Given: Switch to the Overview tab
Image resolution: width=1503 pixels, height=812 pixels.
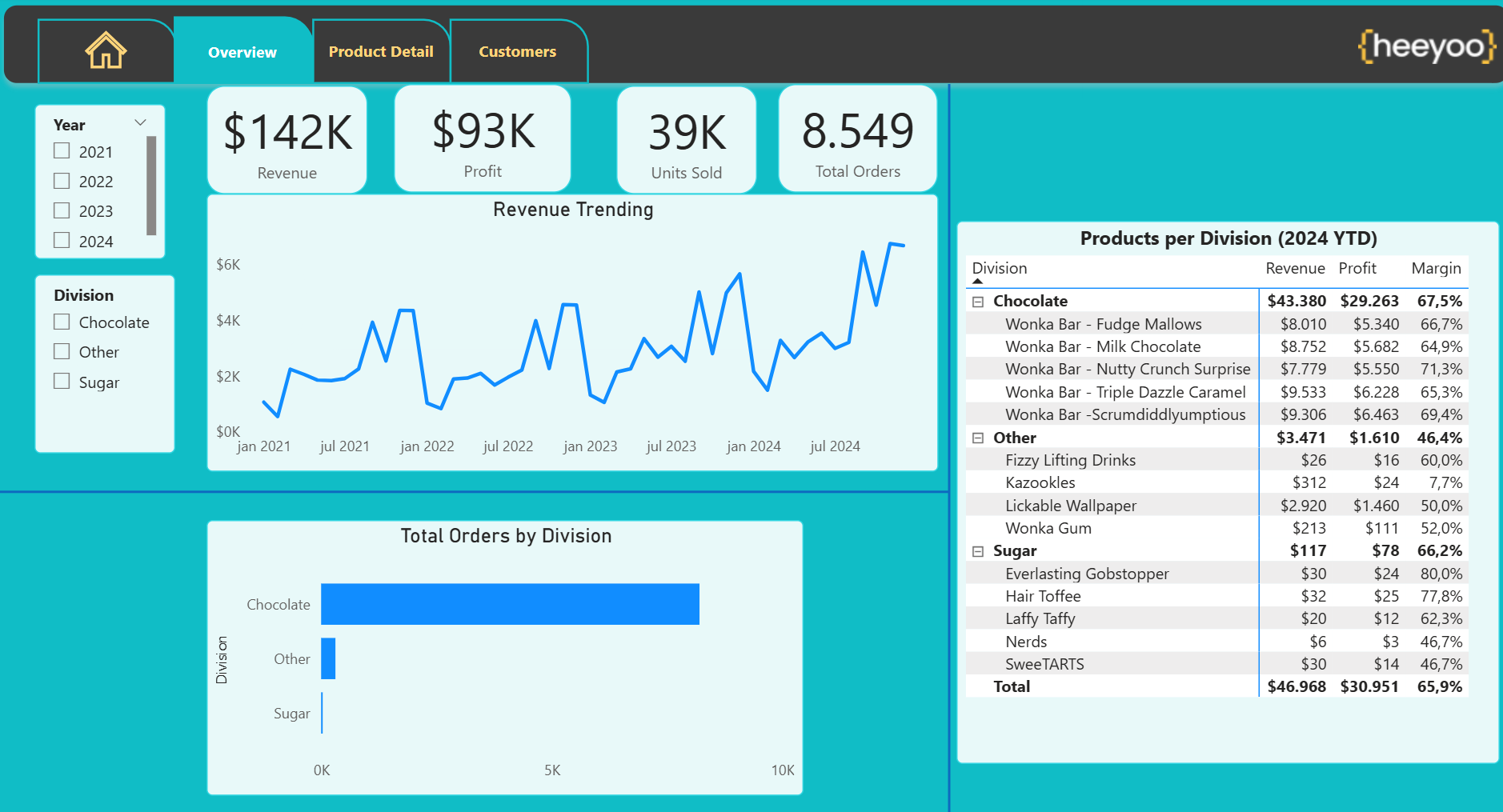Looking at the screenshot, I should click(x=242, y=51).
